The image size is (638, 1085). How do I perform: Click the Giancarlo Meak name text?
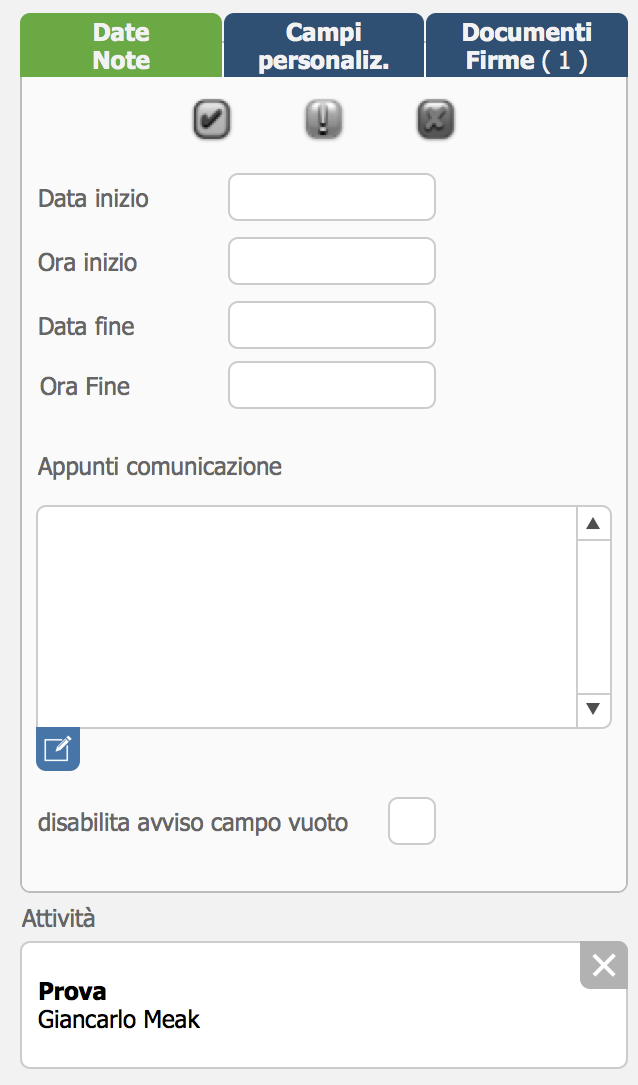[119, 1019]
